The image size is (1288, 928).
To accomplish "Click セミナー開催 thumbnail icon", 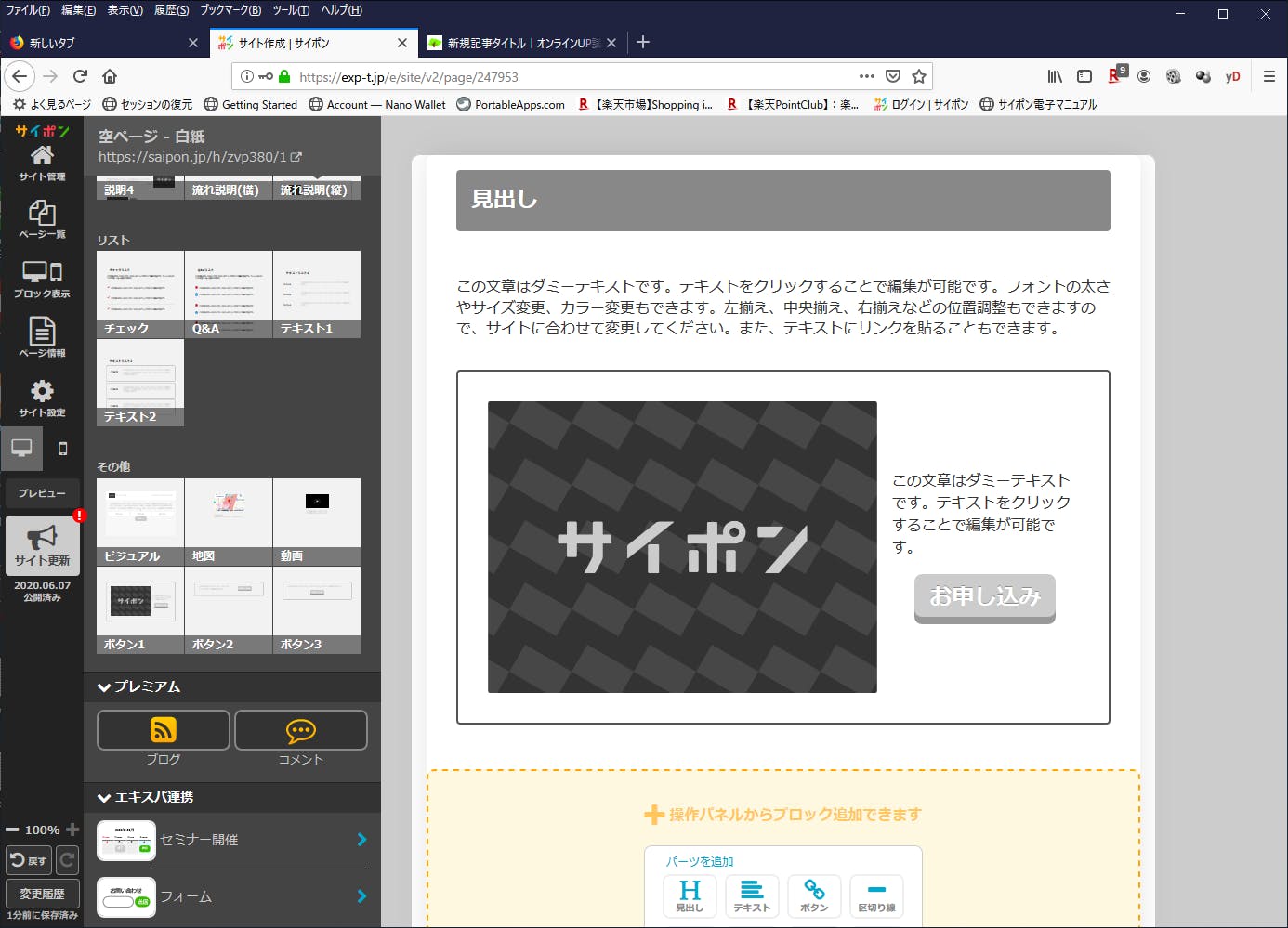I will (x=126, y=840).
